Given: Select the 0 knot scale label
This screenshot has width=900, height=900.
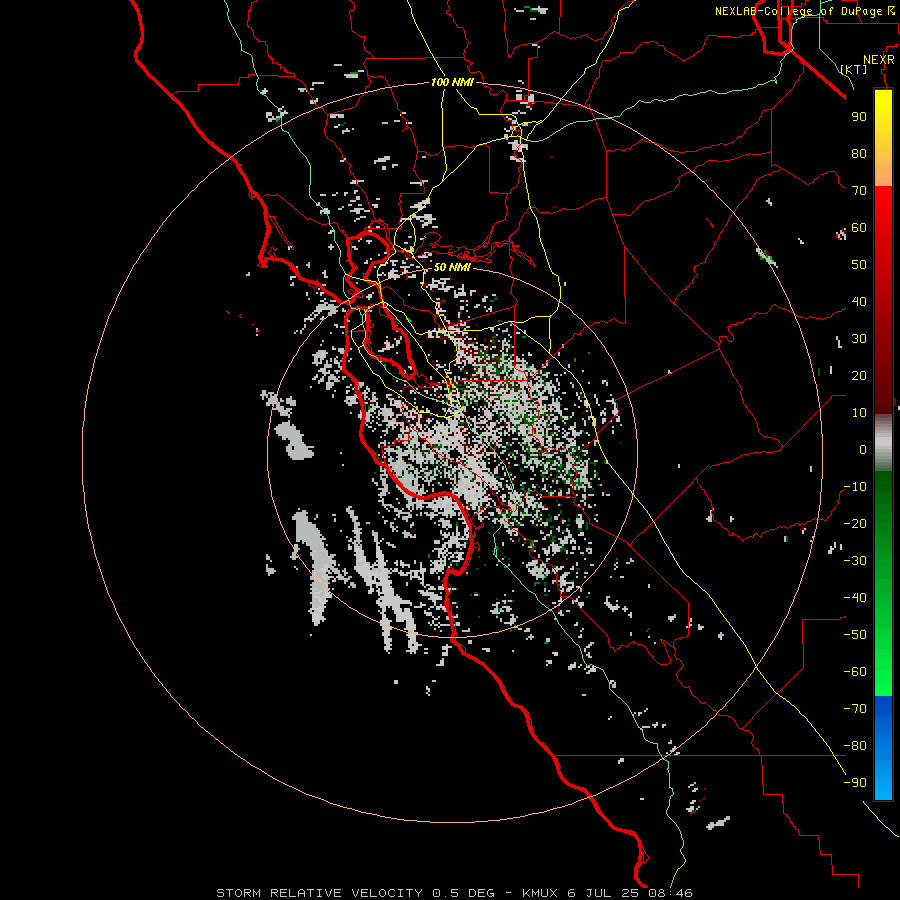Looking at the screenshot, I should click(863, 450).
